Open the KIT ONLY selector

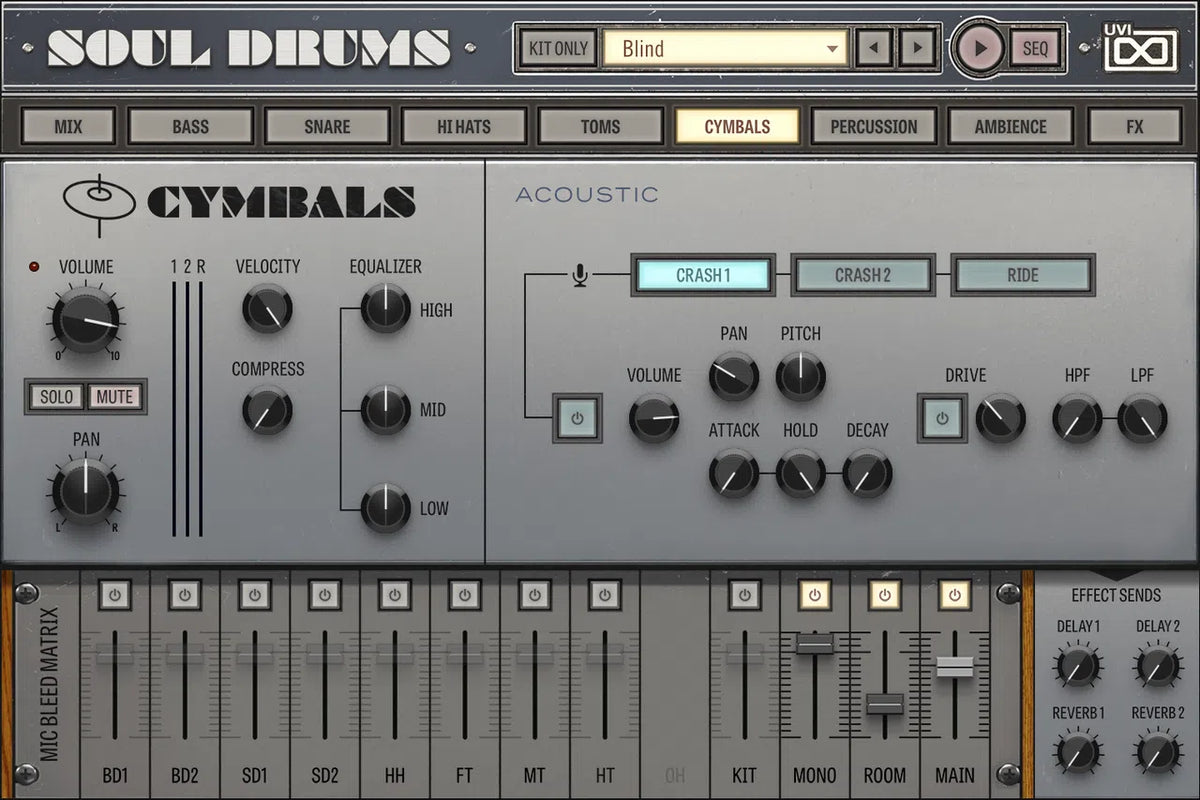click(557, 47)
